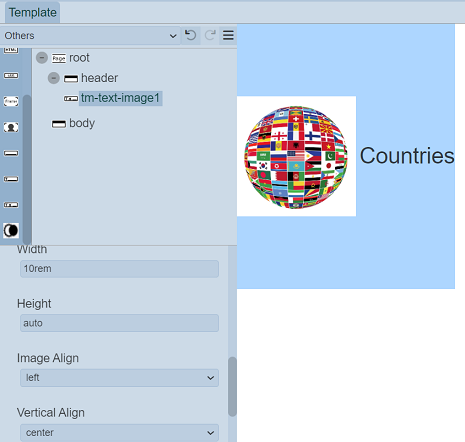Click the Height input field
Screen dimensions: 465x442
click(x=119, y=323)
